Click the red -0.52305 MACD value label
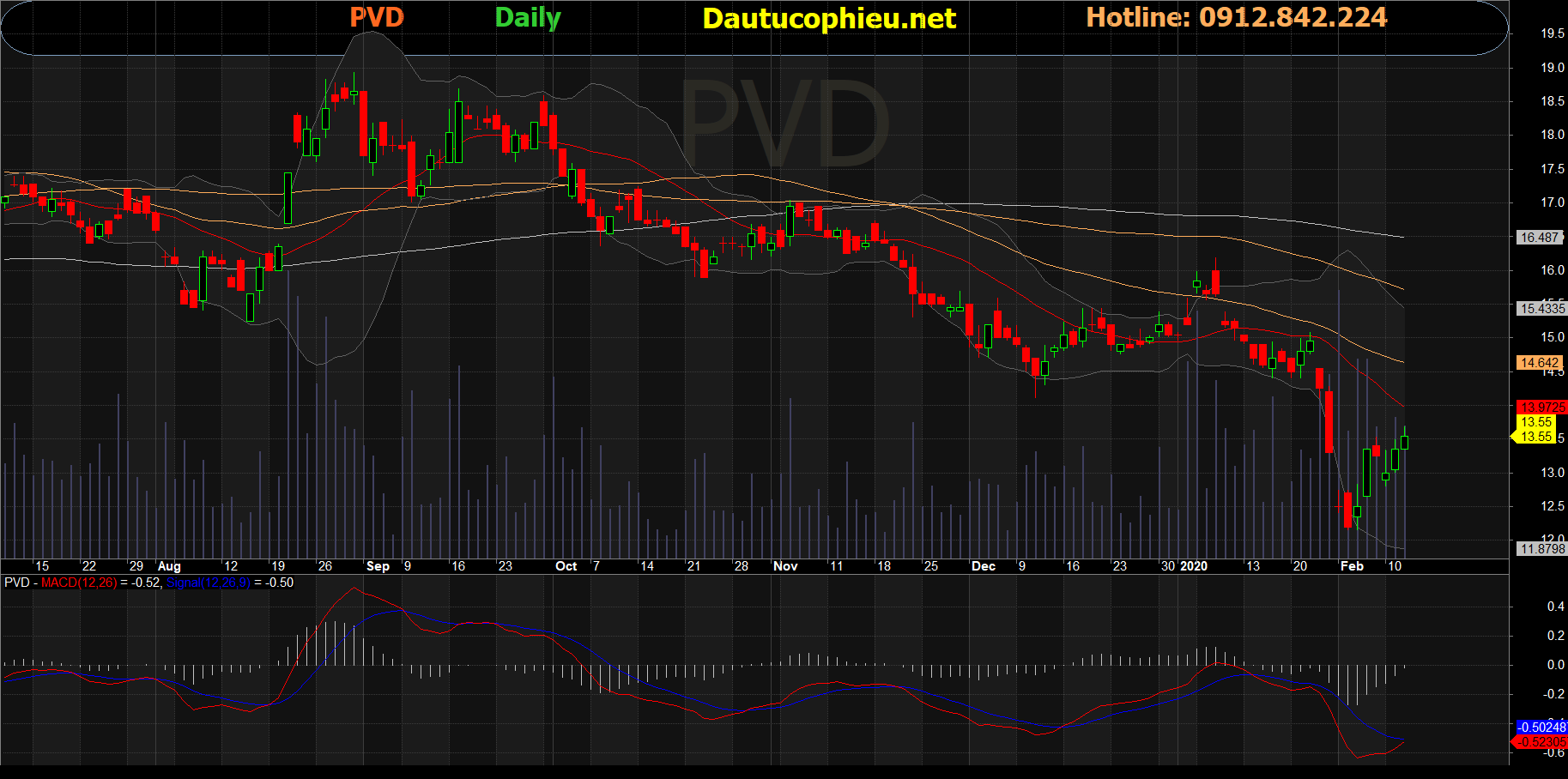 tap(1541, 742)
